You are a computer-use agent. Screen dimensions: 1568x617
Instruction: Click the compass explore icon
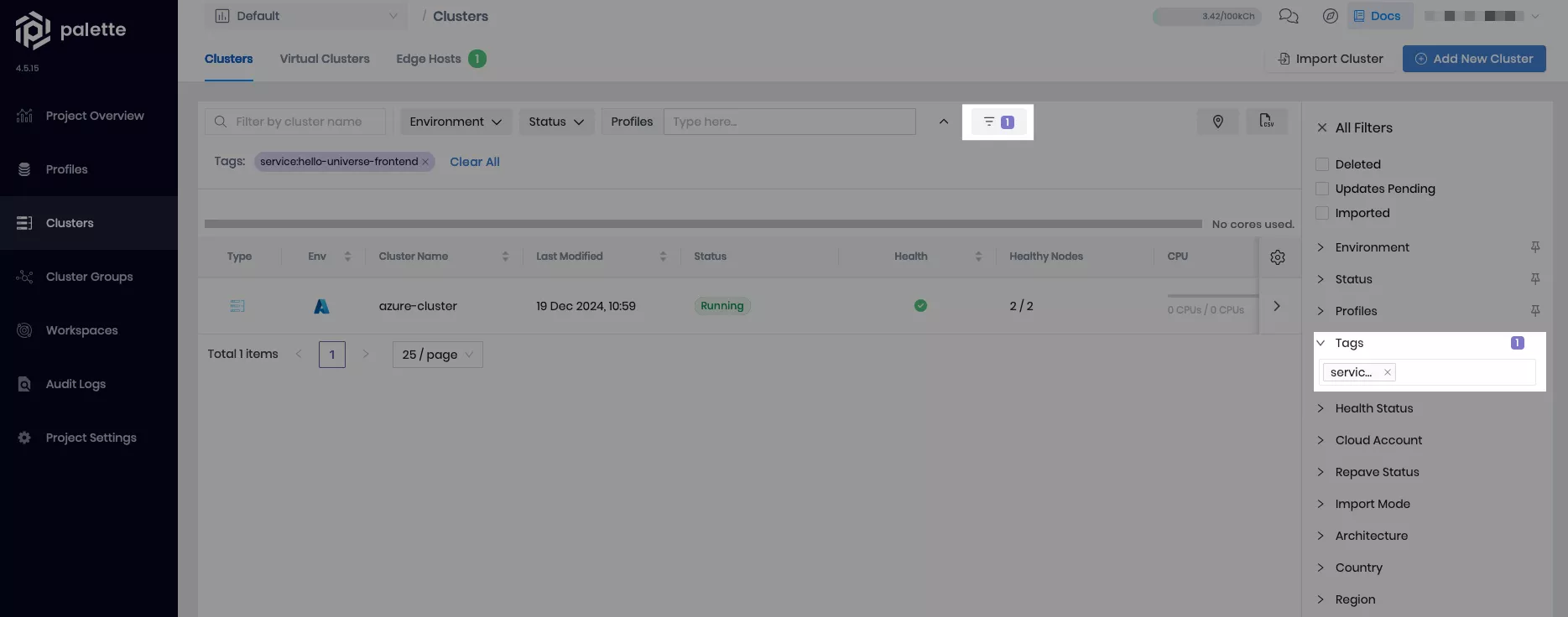pyautogui.click(x=1330, y=16)
